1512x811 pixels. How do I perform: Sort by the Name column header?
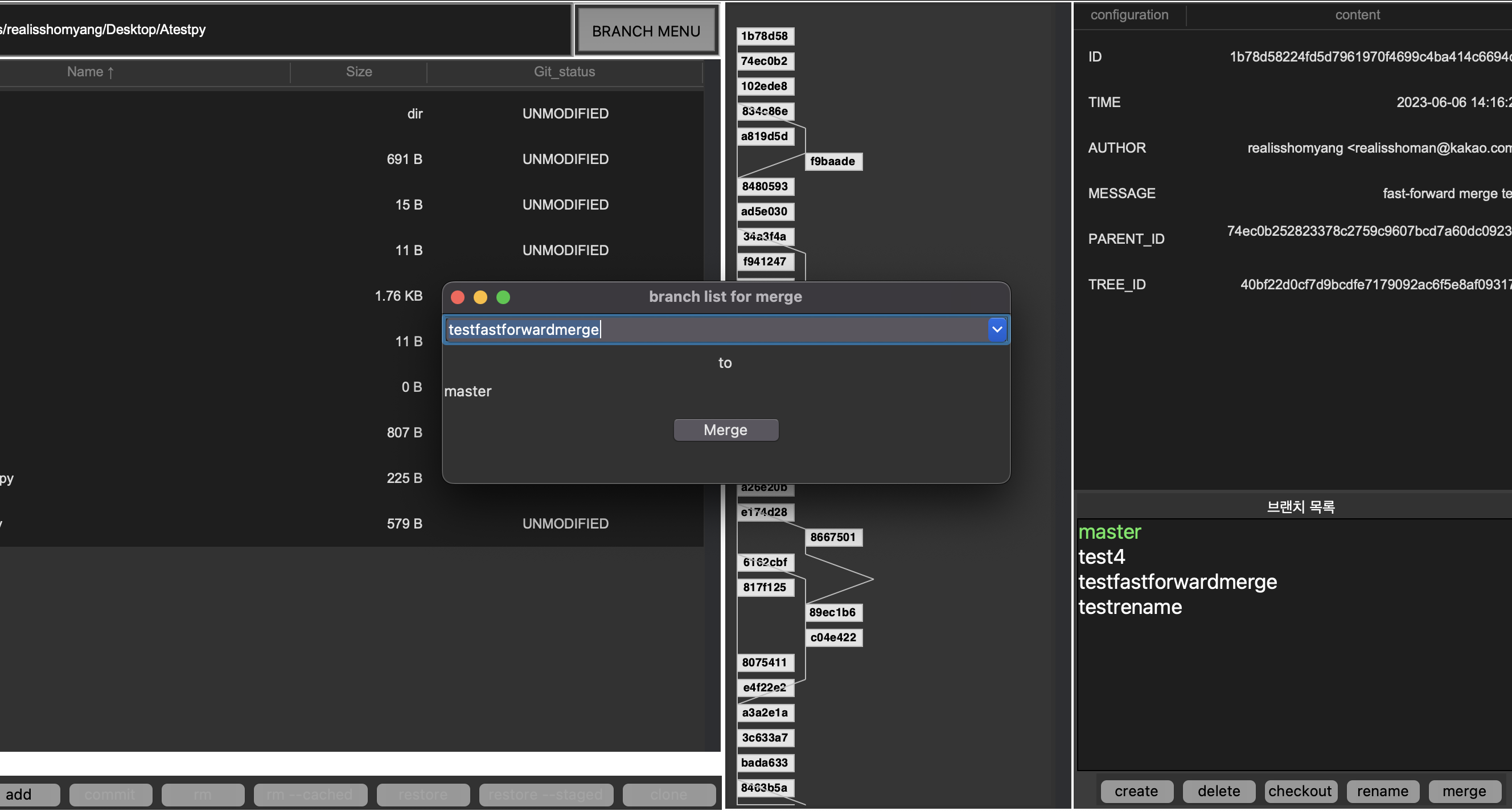91,72
